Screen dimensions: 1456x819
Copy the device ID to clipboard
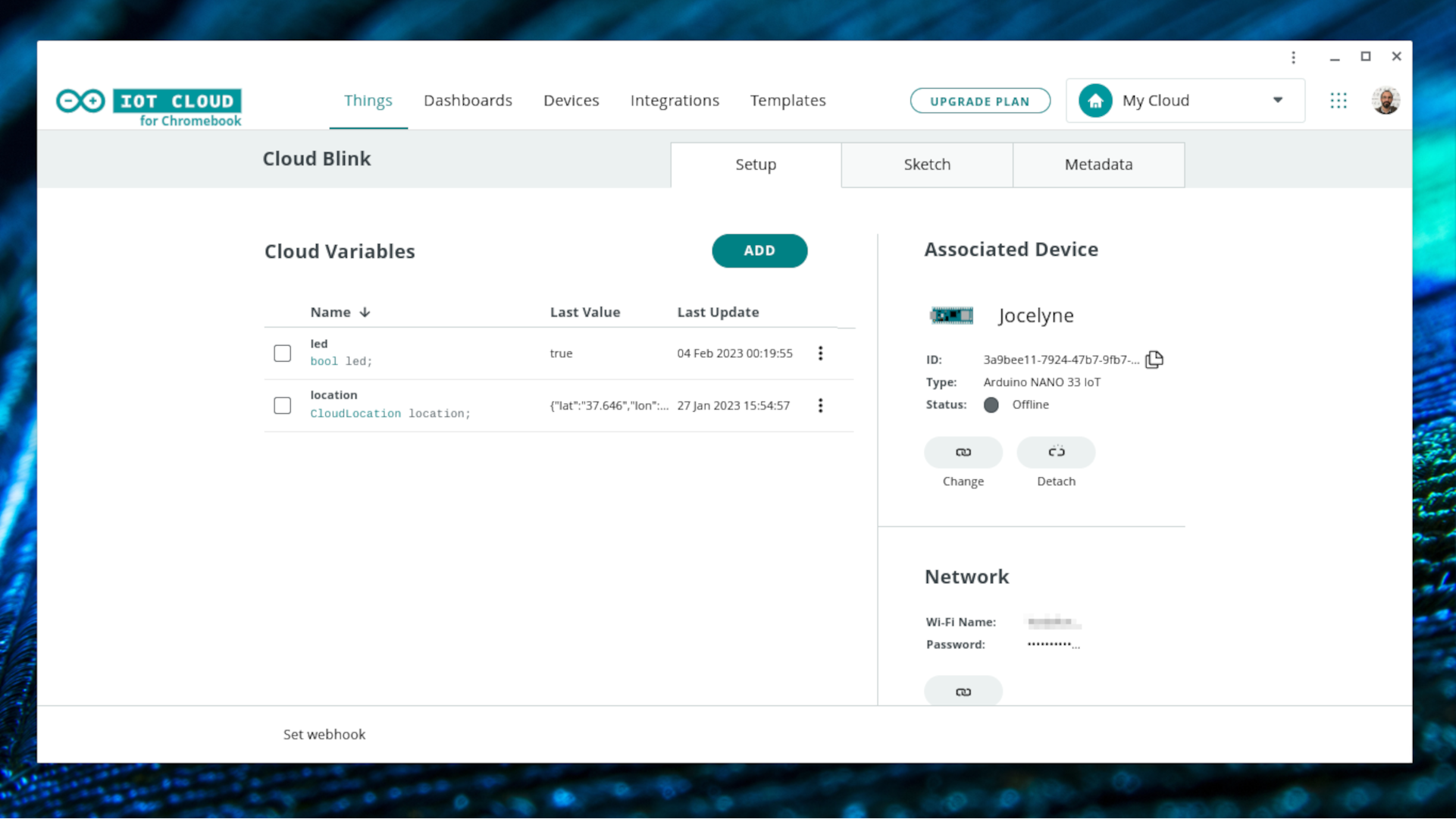(1154, 359)
